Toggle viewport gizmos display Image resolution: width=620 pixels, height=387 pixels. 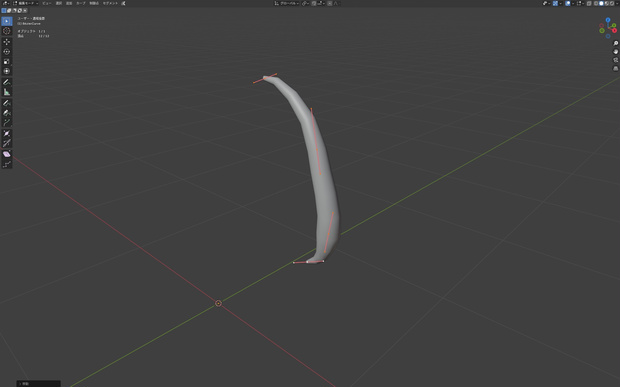click(x=555, y=3)
